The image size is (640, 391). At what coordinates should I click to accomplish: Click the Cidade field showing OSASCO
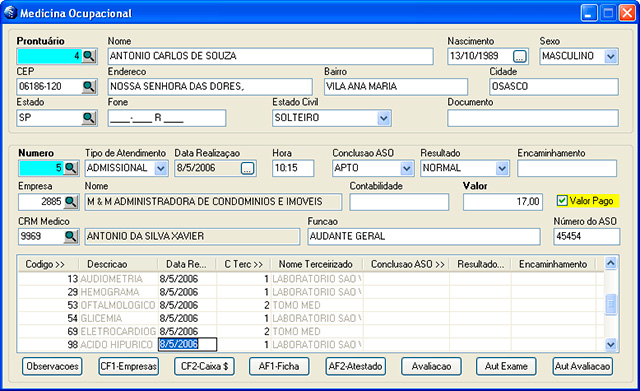point(554,87)
